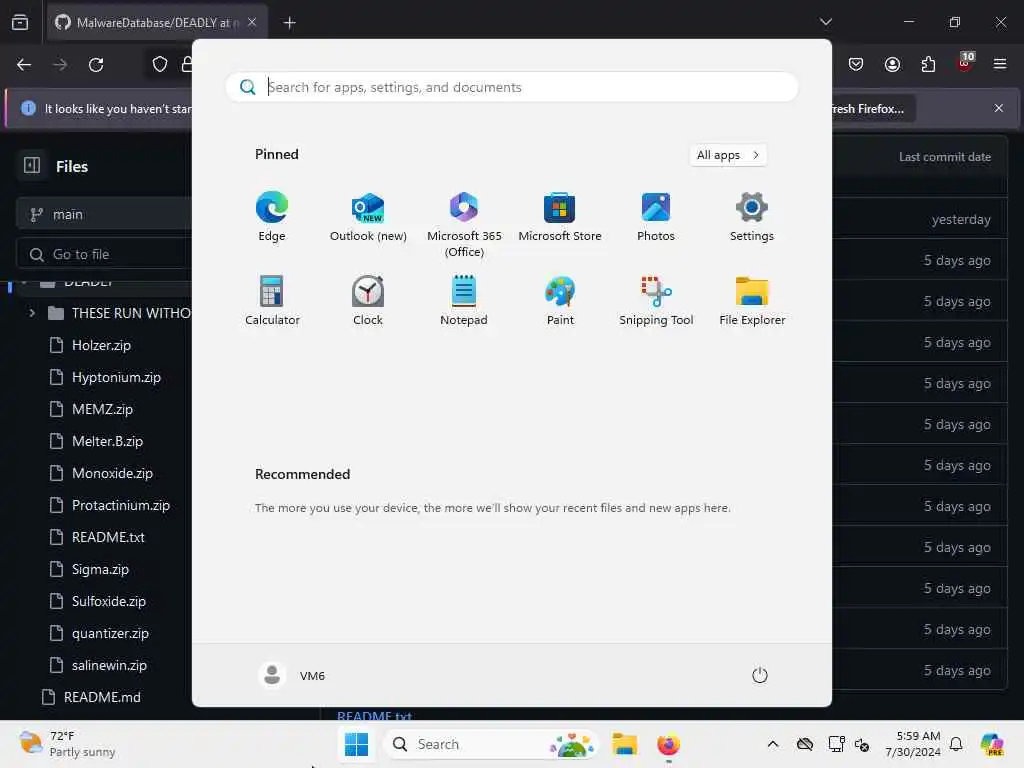Click the Windows Start button on taskbar
The height and width of the screenshot is (768, 1024).
tap(356, 744)
